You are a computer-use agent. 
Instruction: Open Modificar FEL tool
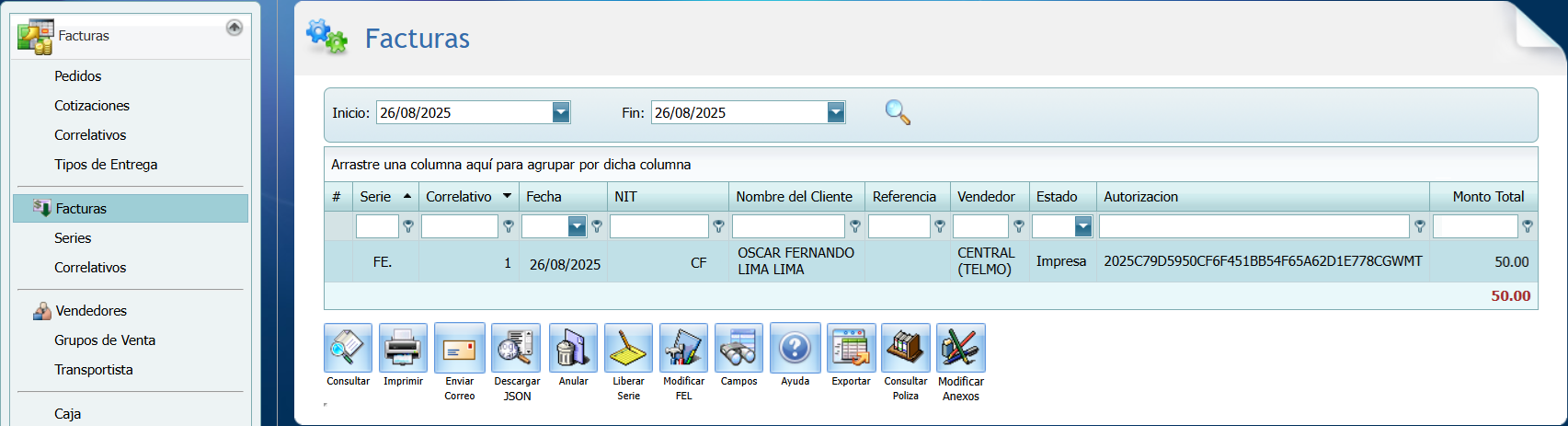[683, 349]
